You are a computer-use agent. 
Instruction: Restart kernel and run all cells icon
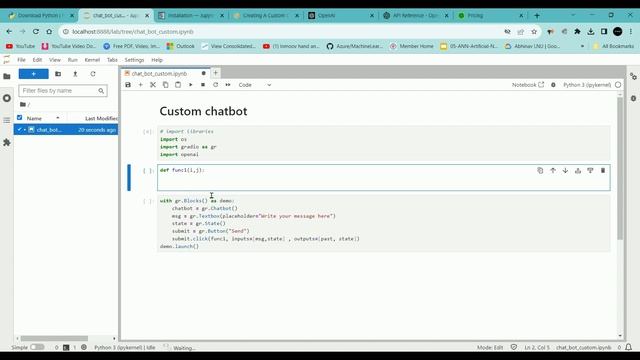(228, 85)
